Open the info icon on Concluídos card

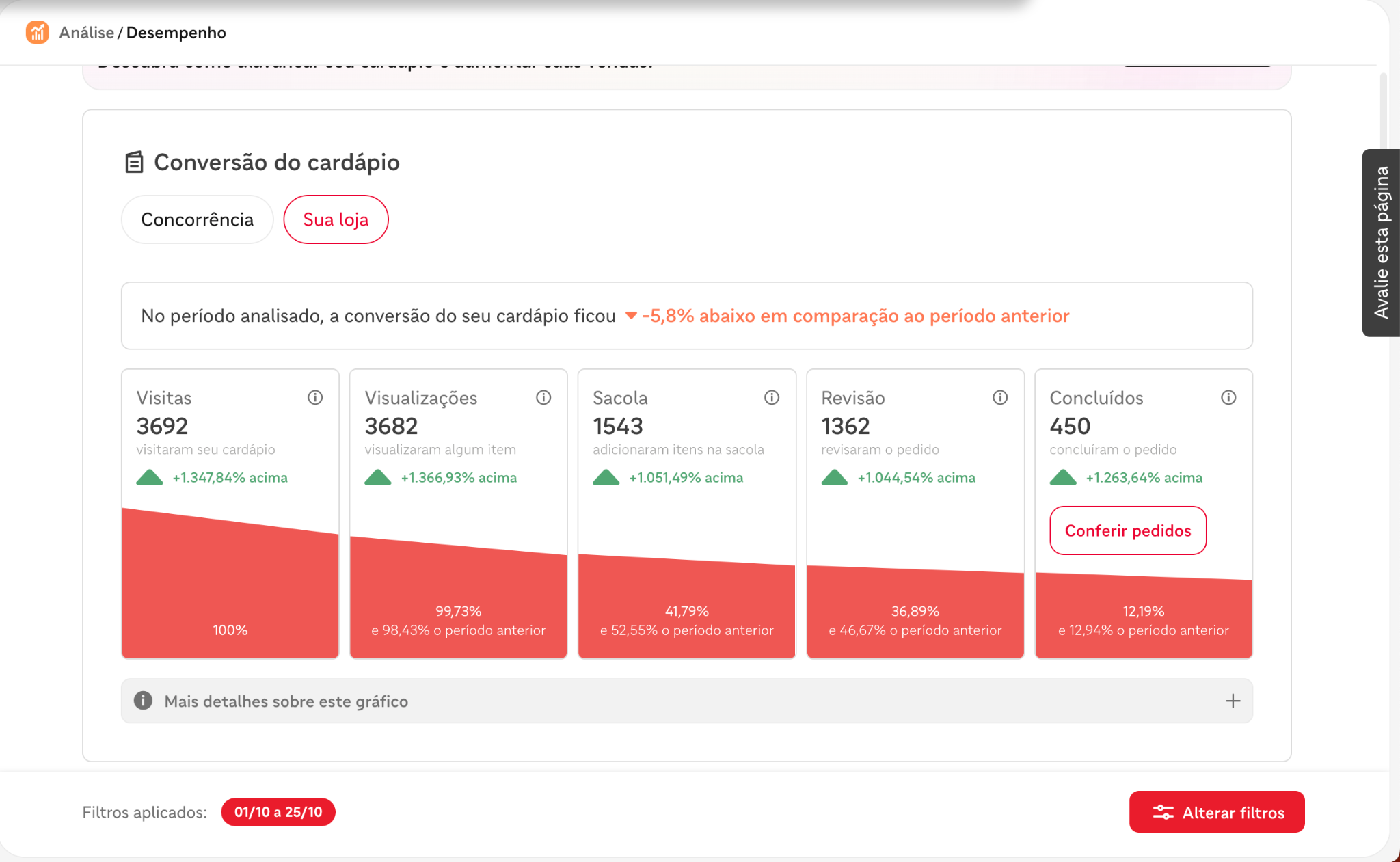(1228, 397)
